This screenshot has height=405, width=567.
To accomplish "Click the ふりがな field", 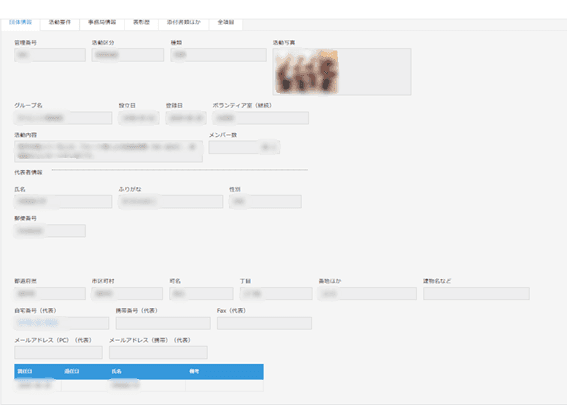I will click(171, 201).
